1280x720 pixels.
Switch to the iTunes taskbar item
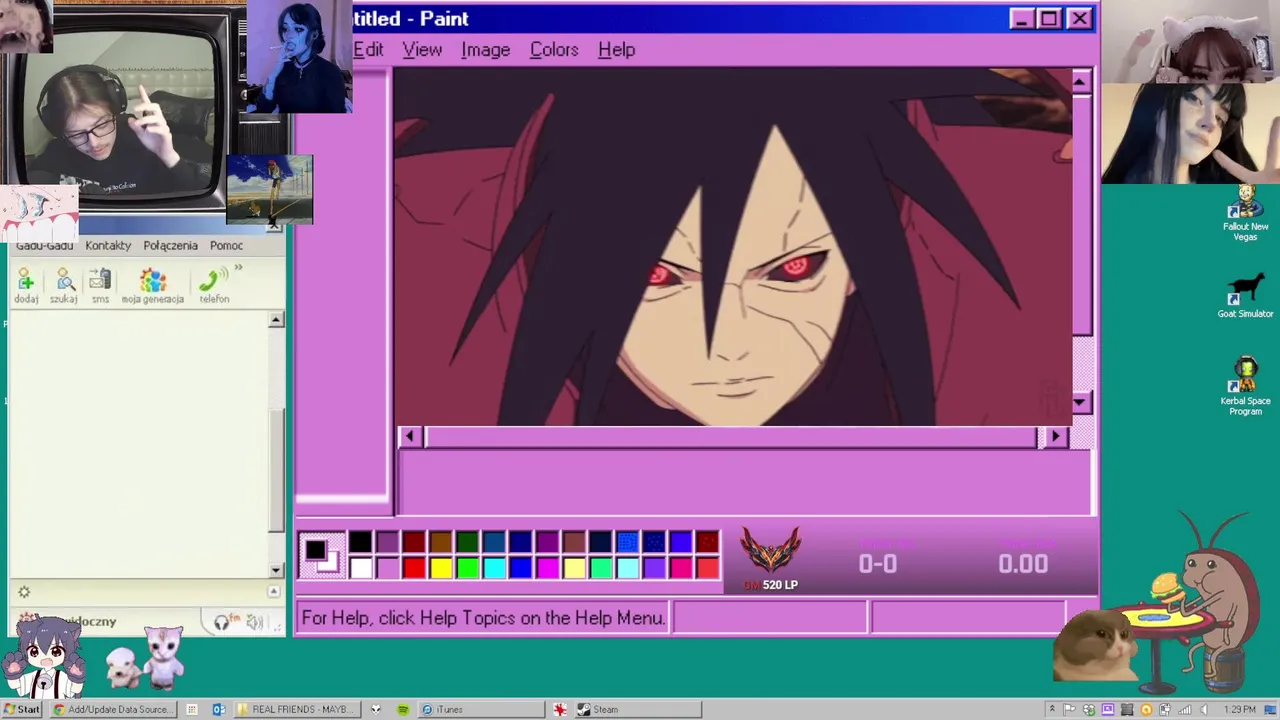click(x=480, y=709)
